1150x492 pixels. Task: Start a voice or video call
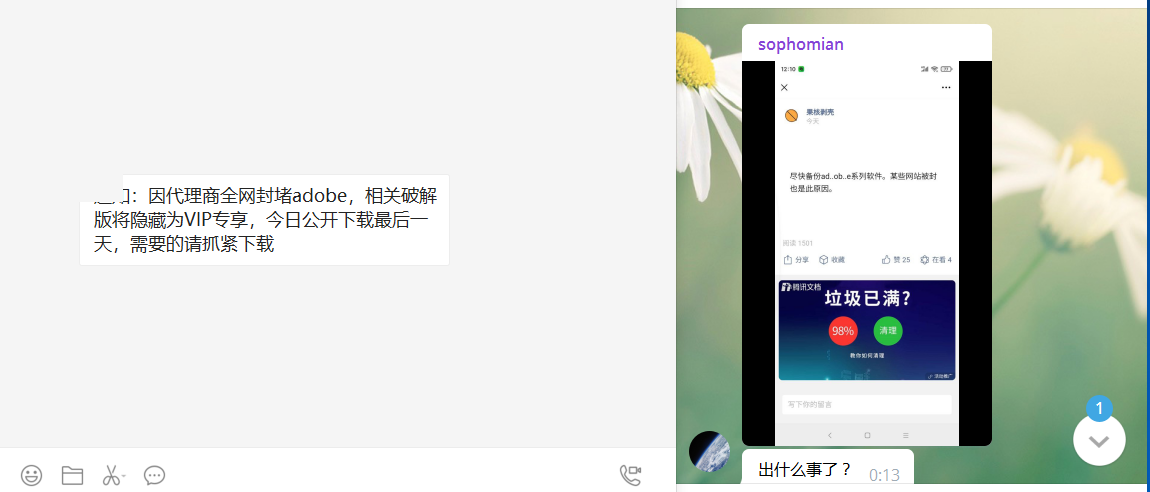(x=631, y=475)
